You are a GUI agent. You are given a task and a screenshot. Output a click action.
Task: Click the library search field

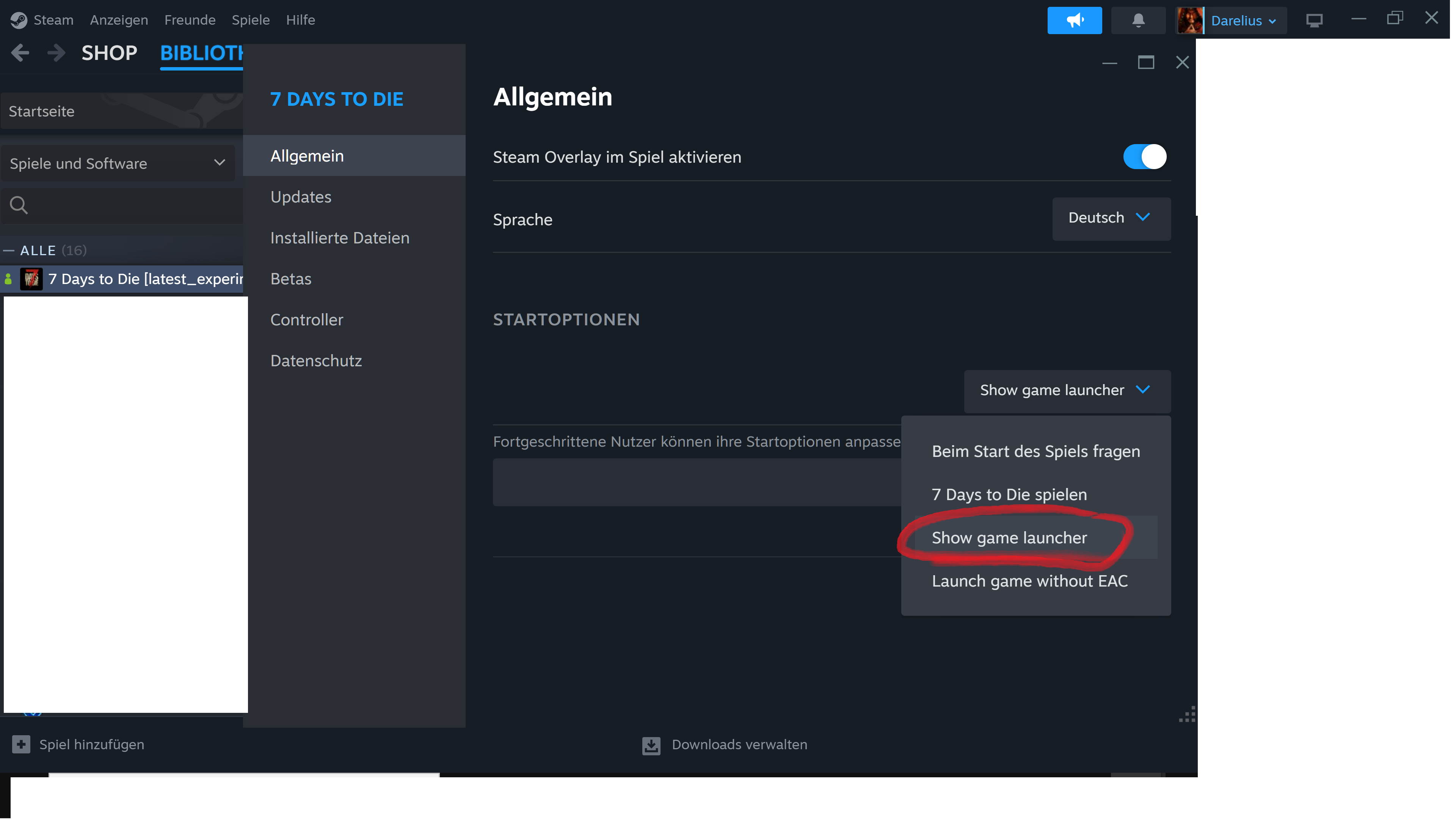[121, 205]
